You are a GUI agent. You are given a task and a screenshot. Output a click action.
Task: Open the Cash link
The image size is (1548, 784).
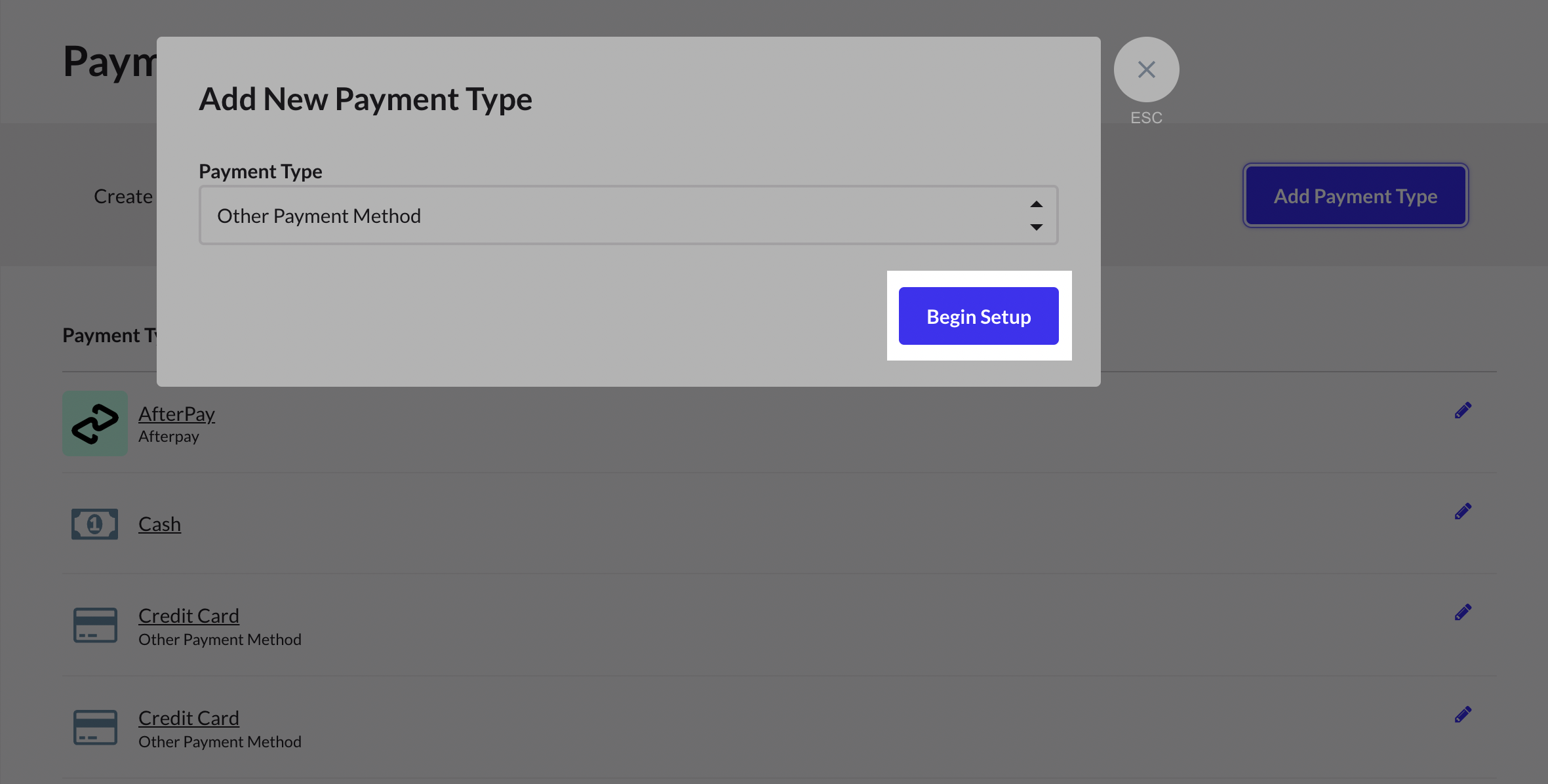159,524
